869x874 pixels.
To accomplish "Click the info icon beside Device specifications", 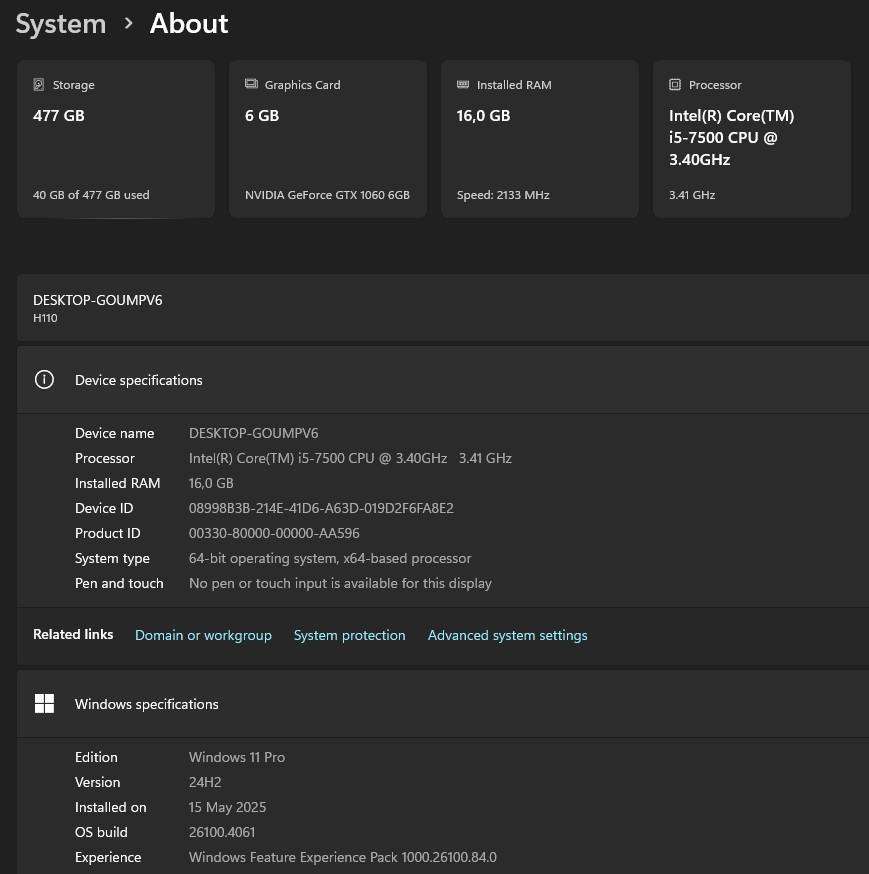I will [44, 379].
